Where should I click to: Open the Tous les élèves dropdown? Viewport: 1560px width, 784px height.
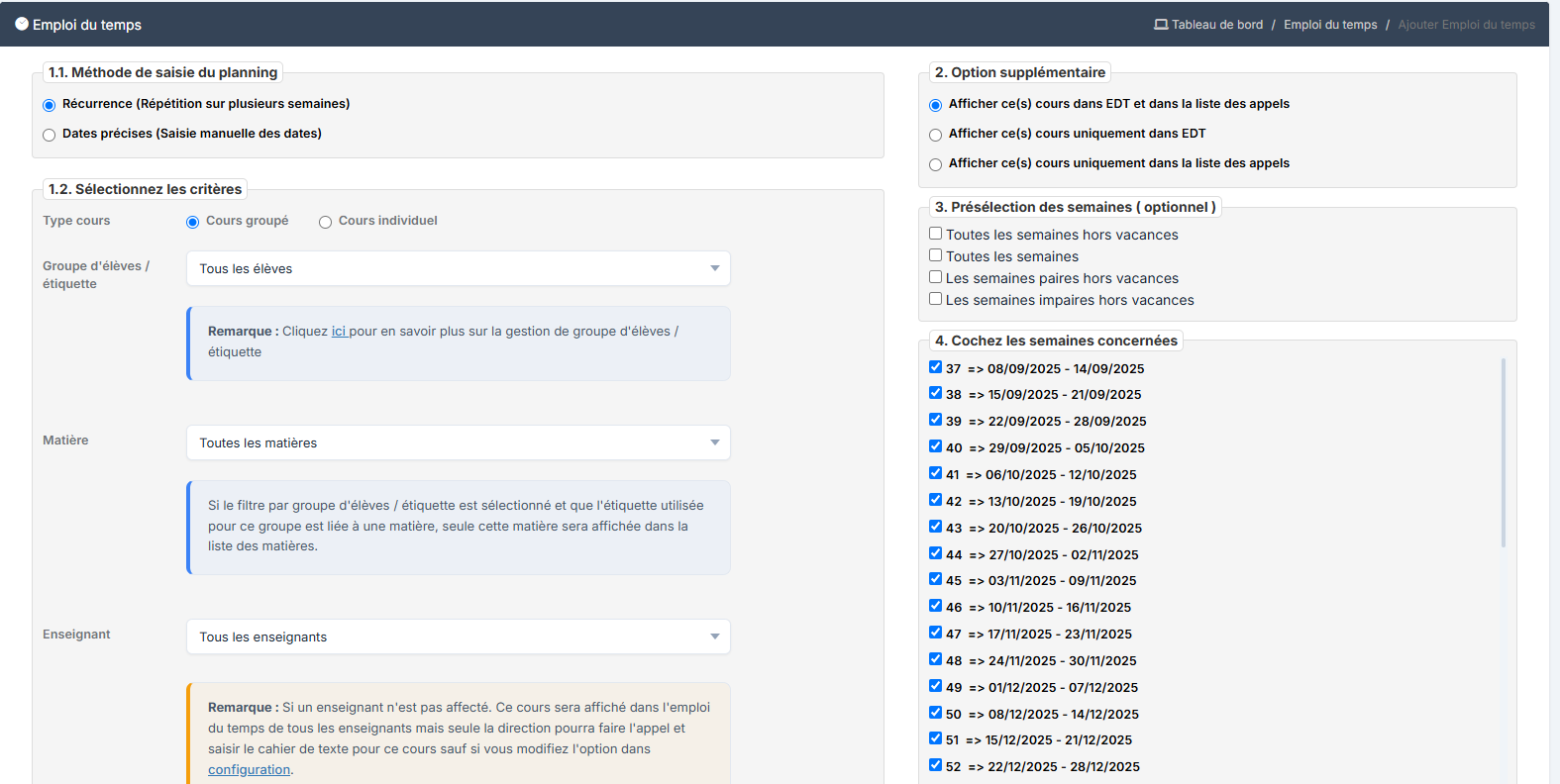pyautogui.click(x=459, y=268)
